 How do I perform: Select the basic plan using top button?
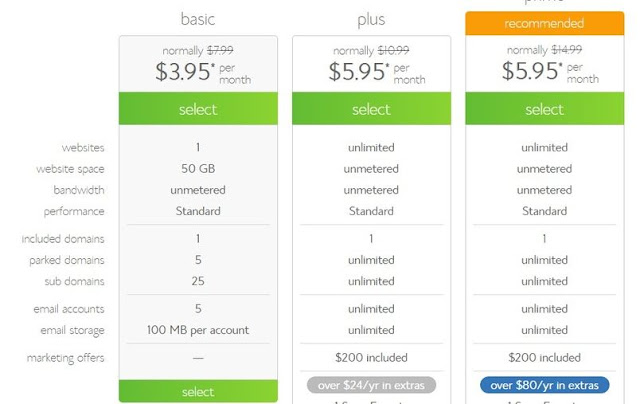click(198, 109)
